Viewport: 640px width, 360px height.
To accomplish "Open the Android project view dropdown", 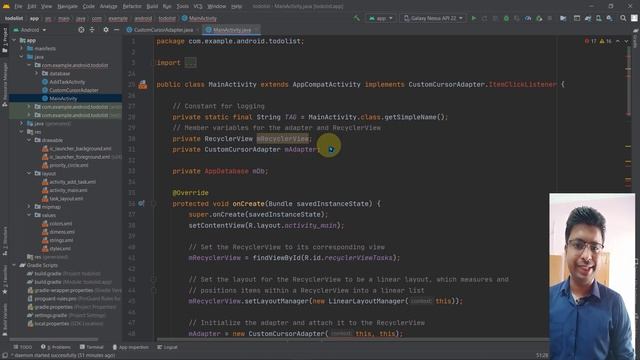I will tap(30, 30).
